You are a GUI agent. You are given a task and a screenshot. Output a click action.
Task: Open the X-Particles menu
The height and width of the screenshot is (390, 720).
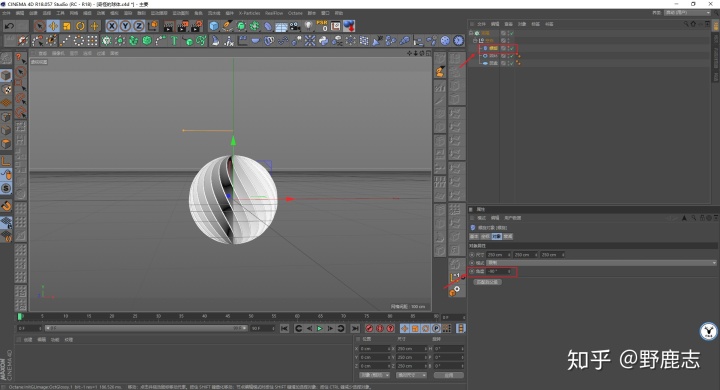click(249, 13)
